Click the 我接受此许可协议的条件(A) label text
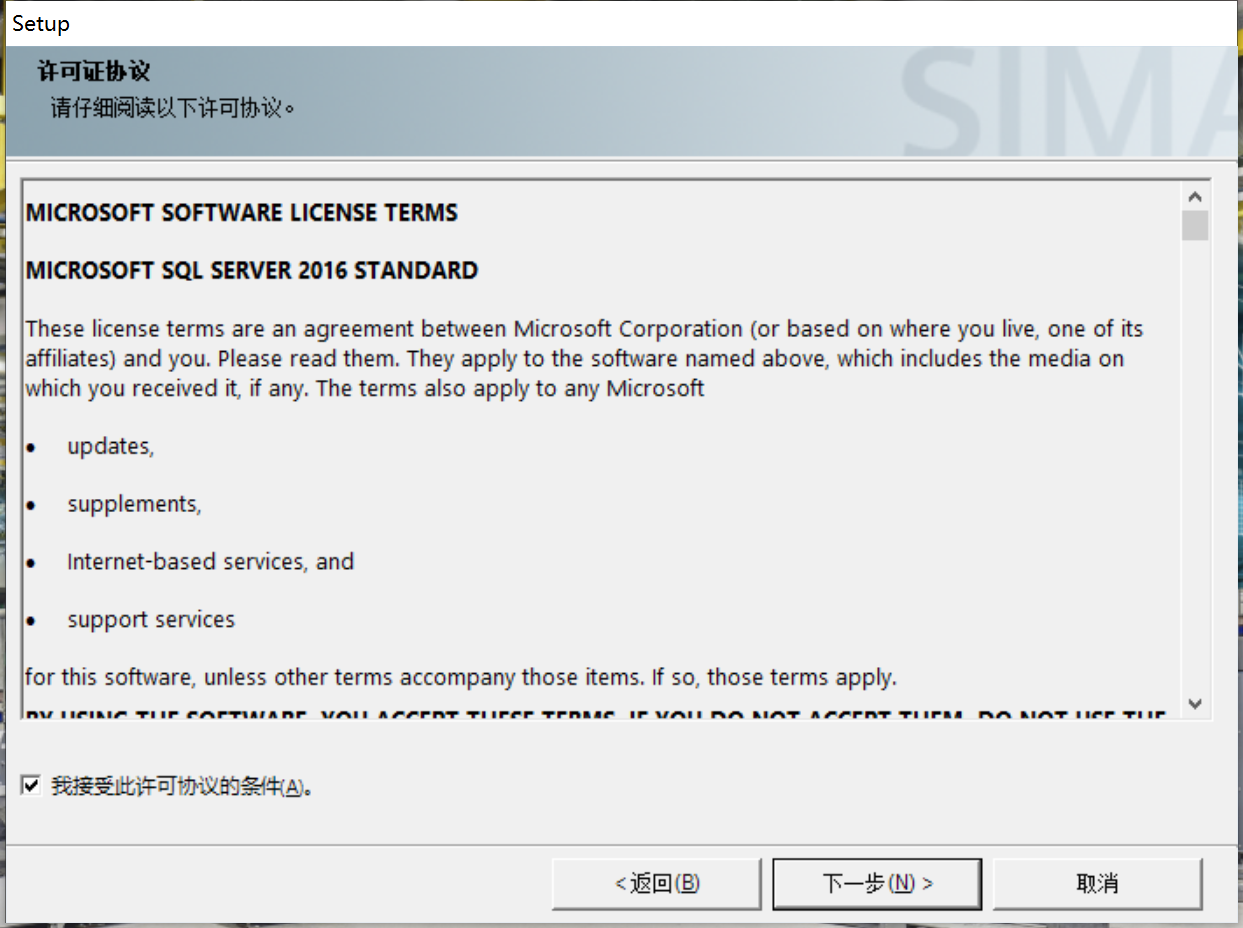Image resolution: width=1243 pixels, height=928 pixels. pyautogui.click(x=182, y=786)
